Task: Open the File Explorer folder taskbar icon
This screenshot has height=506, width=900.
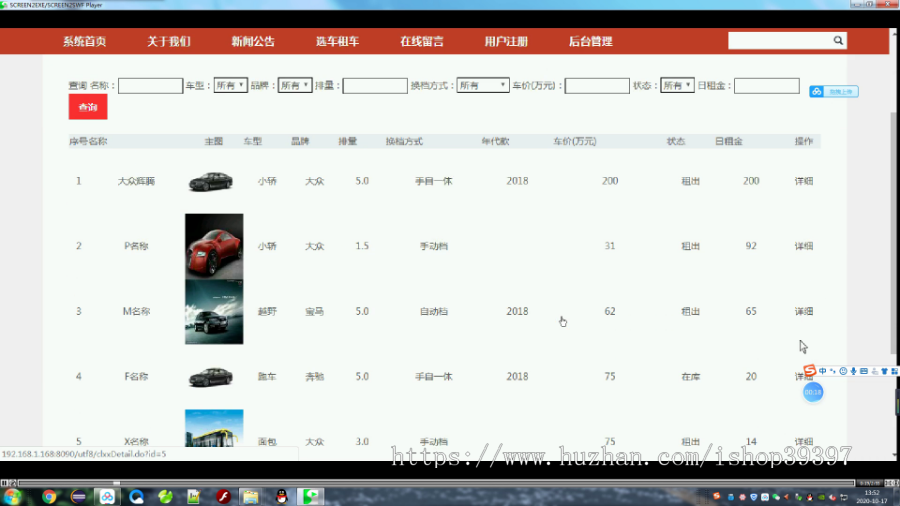Action: click(x=251, y=497)
